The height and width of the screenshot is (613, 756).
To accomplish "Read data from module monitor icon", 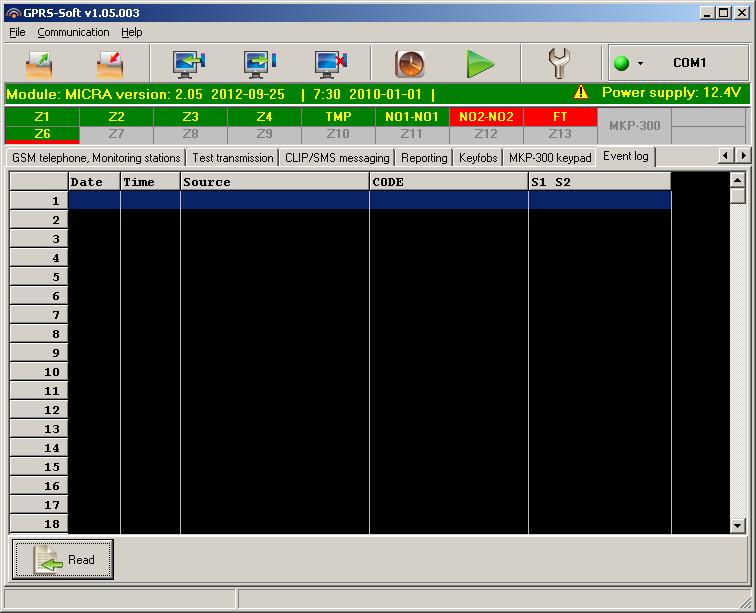I will pyautogui.click(x=189, y=64).
